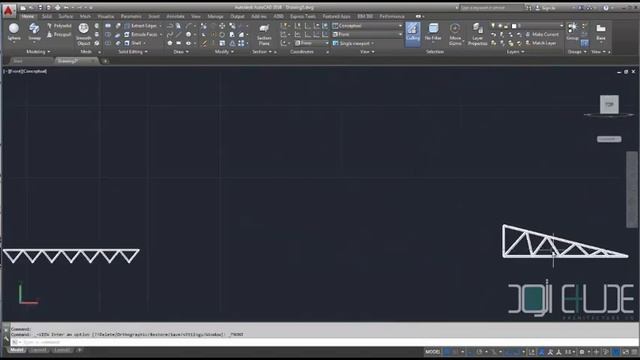Open the AutoCAD application menu logo
Image resolution: width=640 pixels, height=360 pixels.
click(x=8, y=10)
